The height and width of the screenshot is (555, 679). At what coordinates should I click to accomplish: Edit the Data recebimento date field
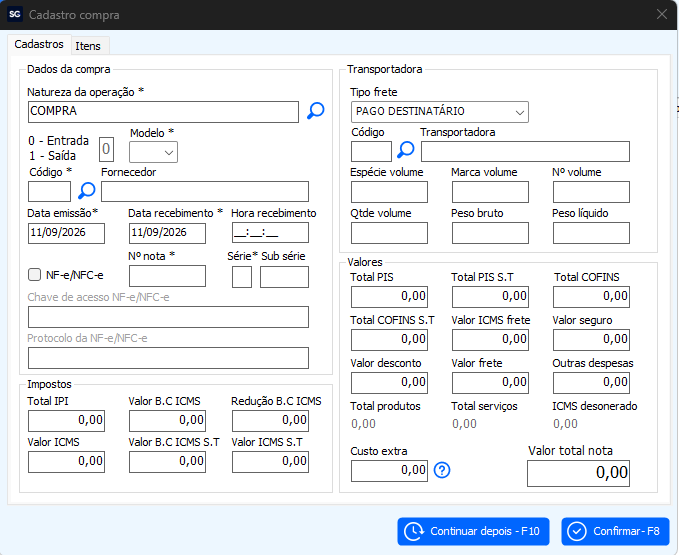pyautogui.click(x=167, y=233)
